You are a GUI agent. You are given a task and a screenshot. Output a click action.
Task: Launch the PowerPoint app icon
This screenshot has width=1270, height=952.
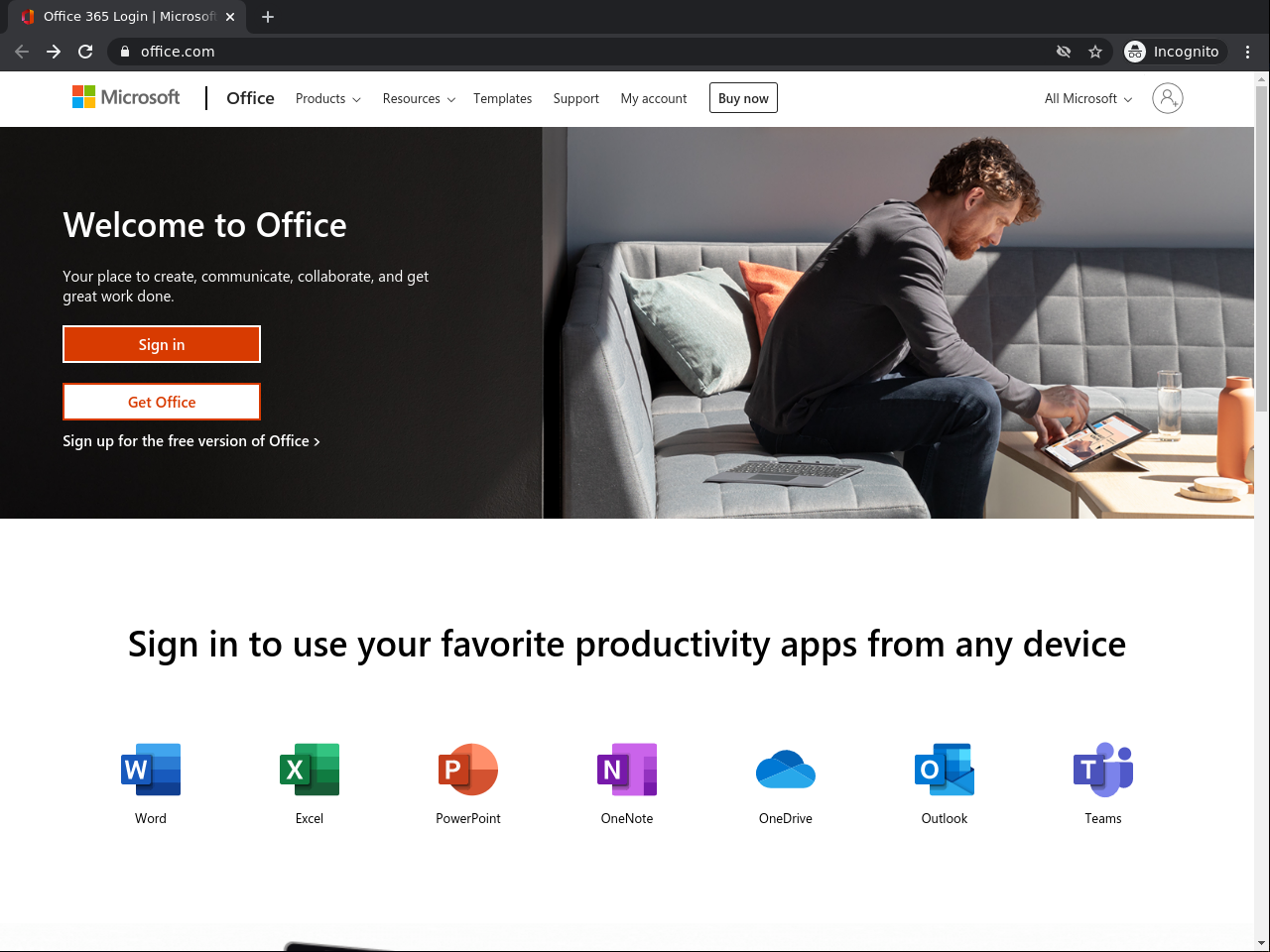pos(468,769)
